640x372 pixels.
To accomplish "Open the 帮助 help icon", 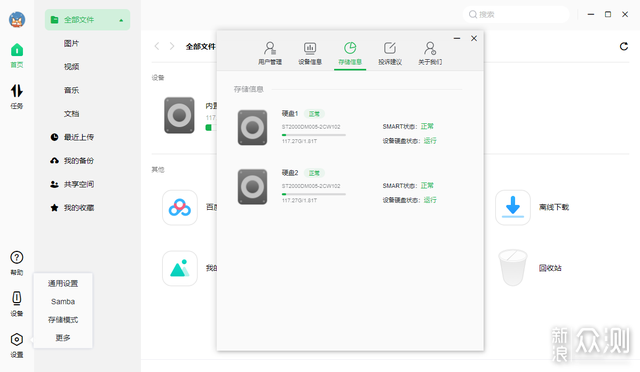I will [17, 257].
